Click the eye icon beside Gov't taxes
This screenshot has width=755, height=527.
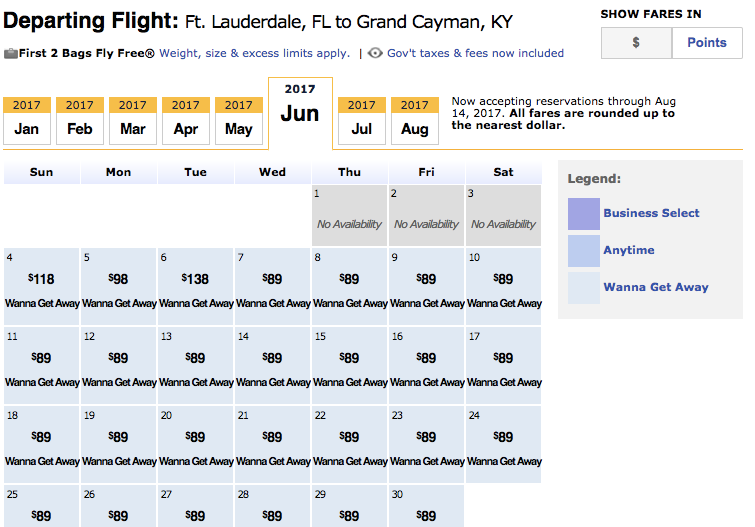375,53
